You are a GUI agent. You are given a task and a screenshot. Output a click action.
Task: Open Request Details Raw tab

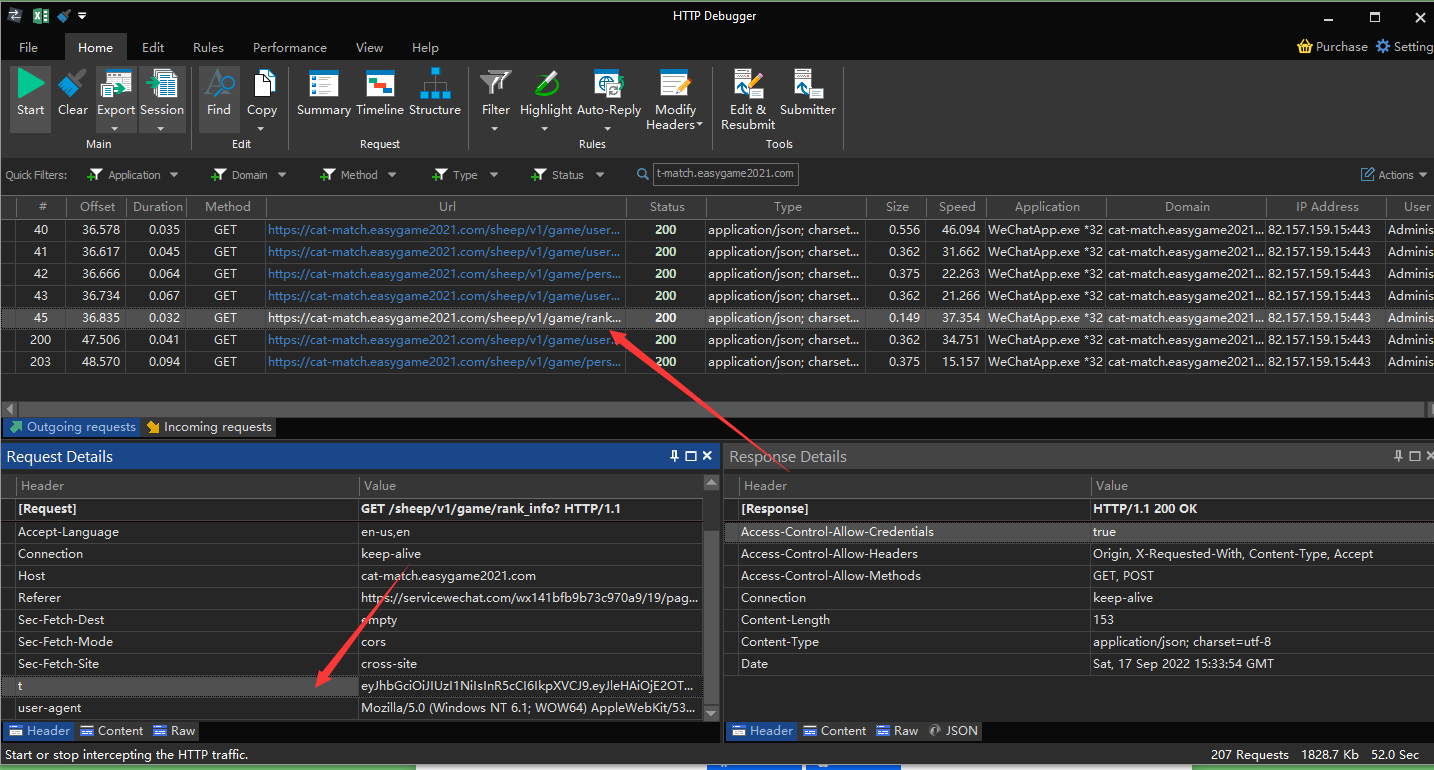[x=174, y=731]
